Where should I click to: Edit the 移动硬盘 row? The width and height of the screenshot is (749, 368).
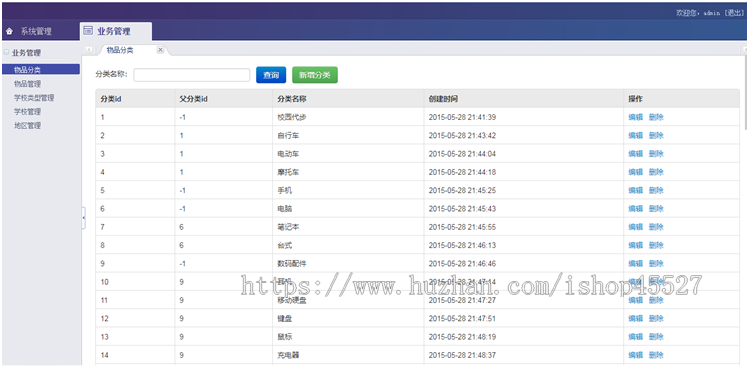click(x=635, y=300)
